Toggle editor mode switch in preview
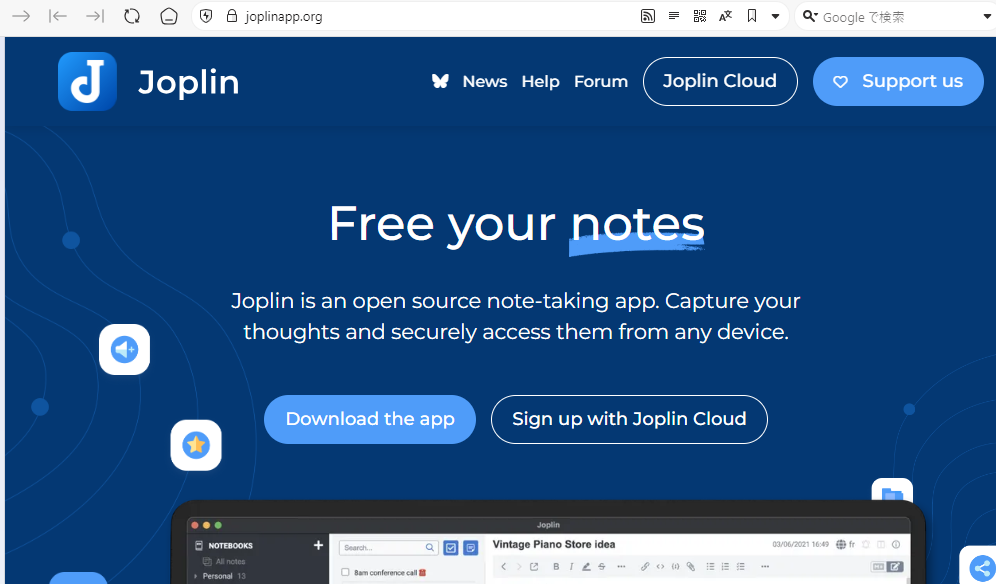Image resolution: width=996 pixels, height=584 pixels. (887, 566)
